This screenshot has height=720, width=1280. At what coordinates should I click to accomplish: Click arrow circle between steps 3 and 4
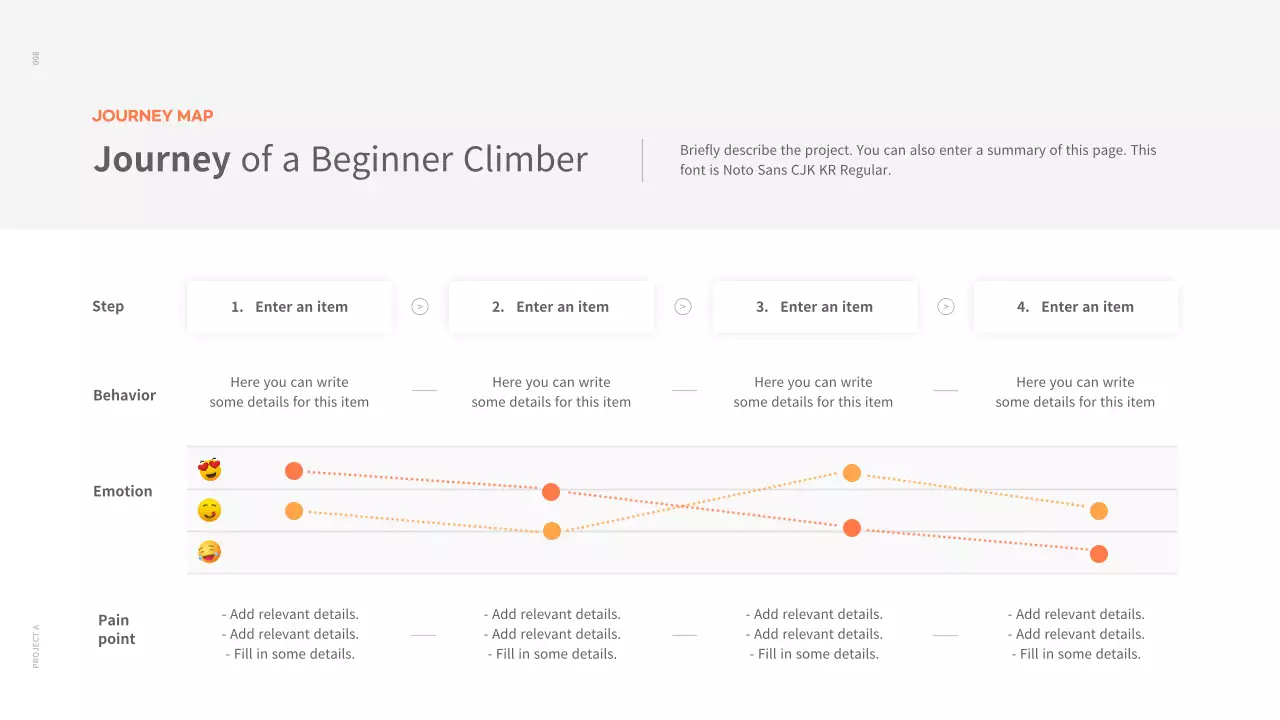click(946, 307)
